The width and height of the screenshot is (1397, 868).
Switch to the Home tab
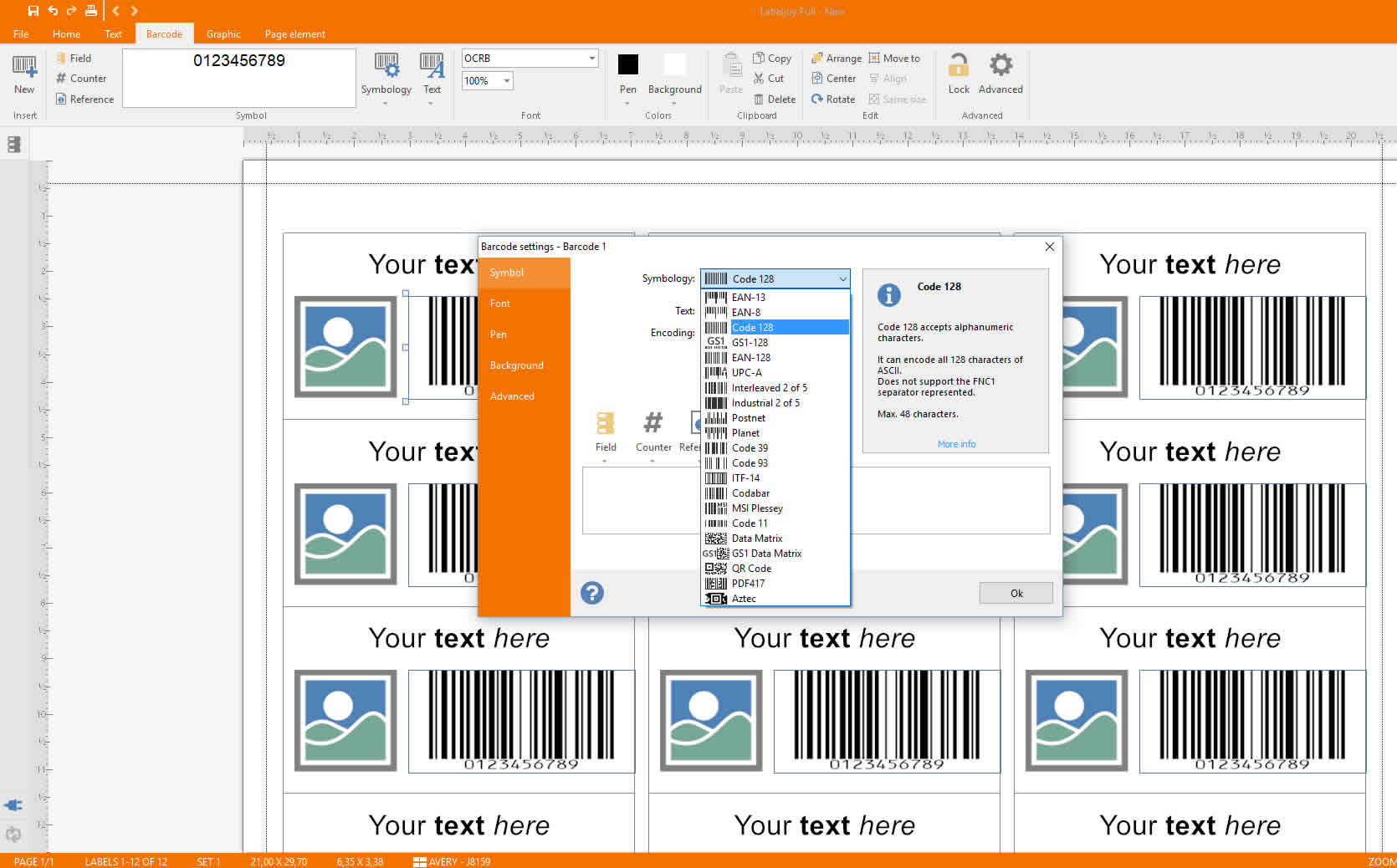[x=66, y=34]
